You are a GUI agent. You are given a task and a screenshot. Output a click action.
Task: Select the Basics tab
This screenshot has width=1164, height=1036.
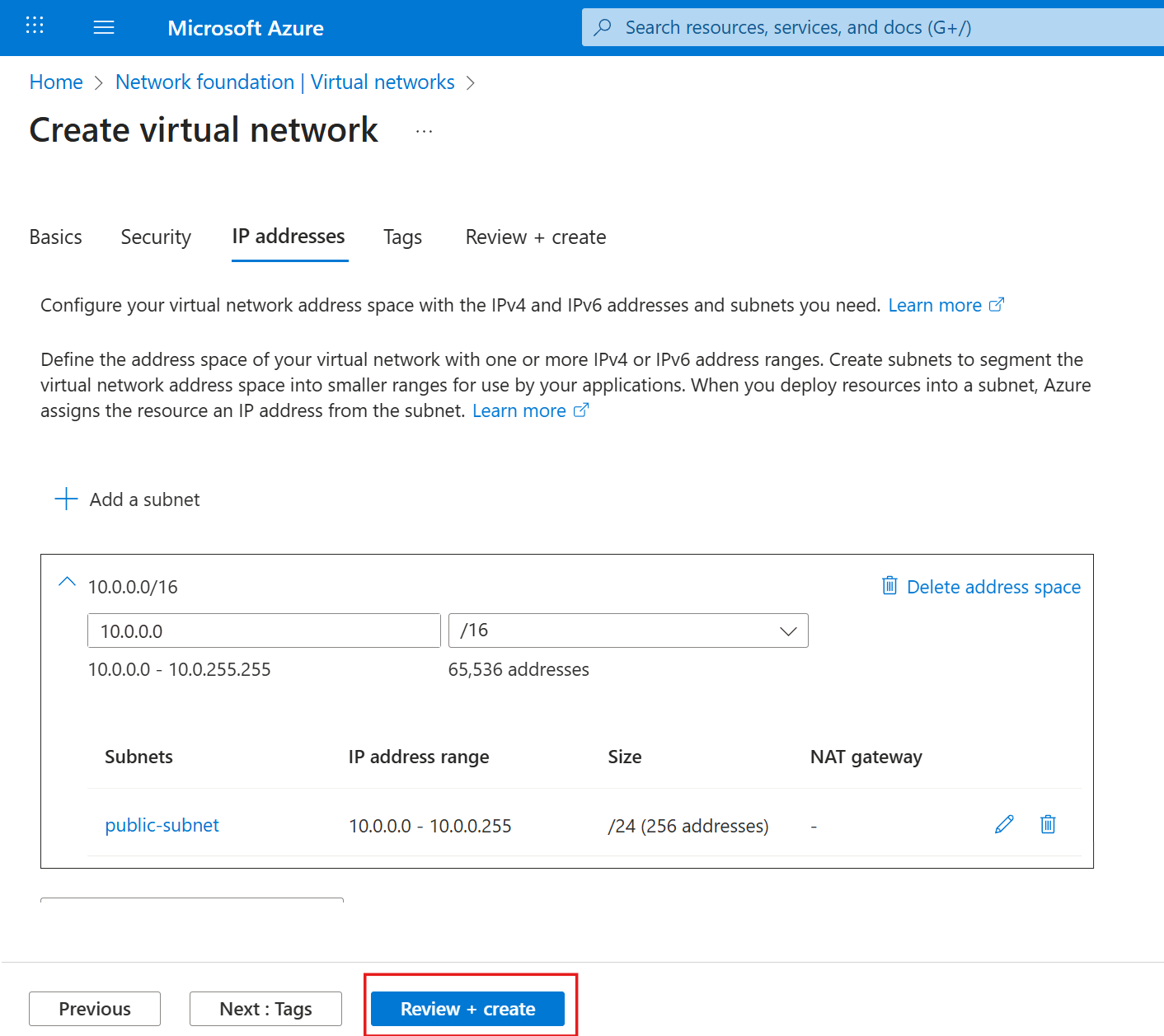click(x=54, y=237)
